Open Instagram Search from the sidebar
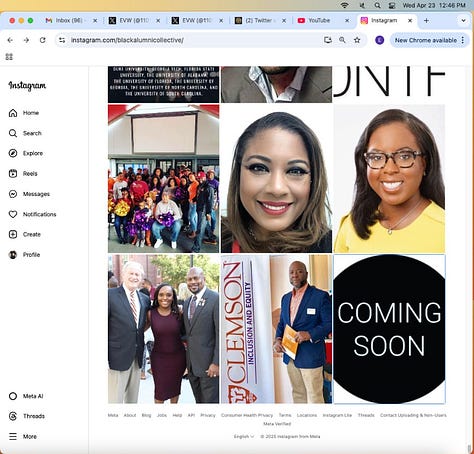This screenshot has width=474, height=454. pos(25,133)
